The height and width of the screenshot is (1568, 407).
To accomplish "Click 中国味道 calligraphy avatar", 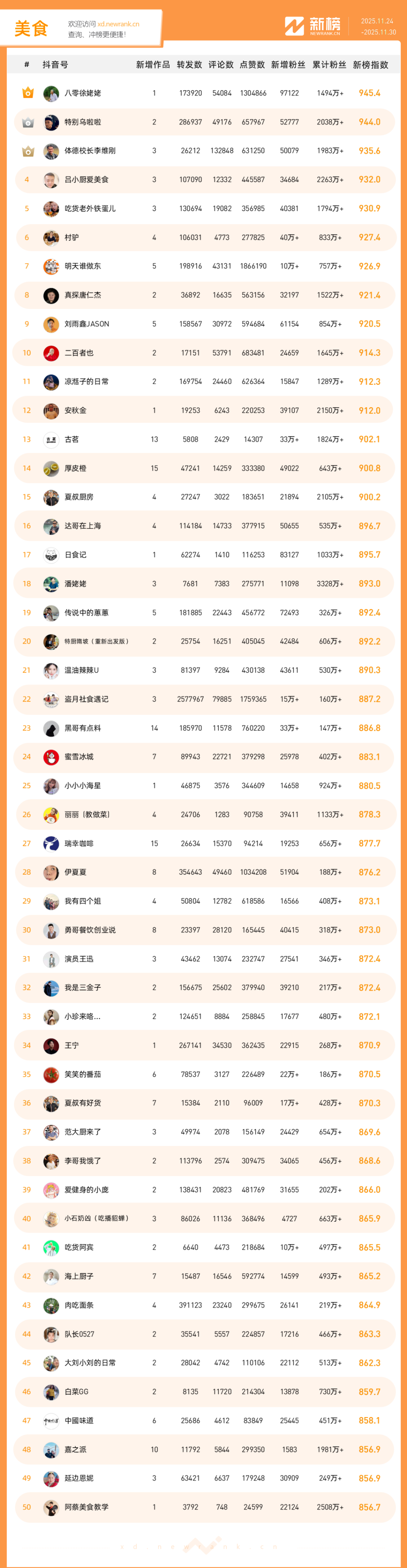I will point(51,1421).
